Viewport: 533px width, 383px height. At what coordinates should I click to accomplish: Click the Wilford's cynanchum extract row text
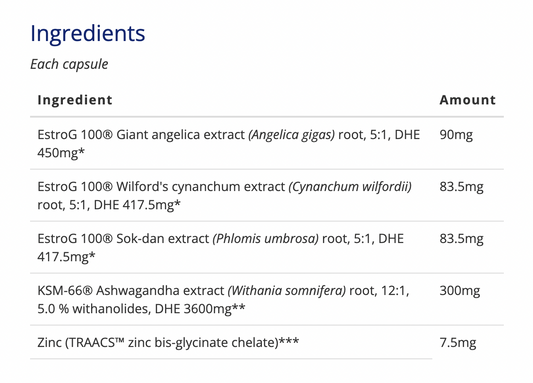[224, 195]
